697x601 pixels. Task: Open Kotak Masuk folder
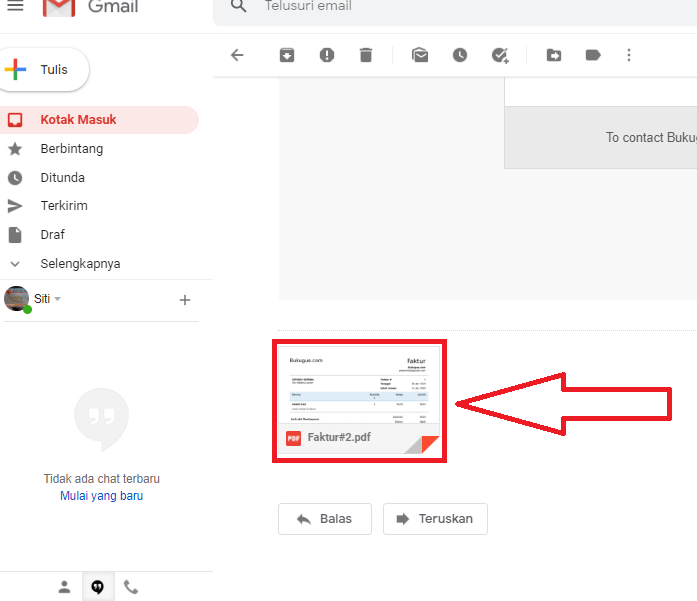(x=99, y=120)
